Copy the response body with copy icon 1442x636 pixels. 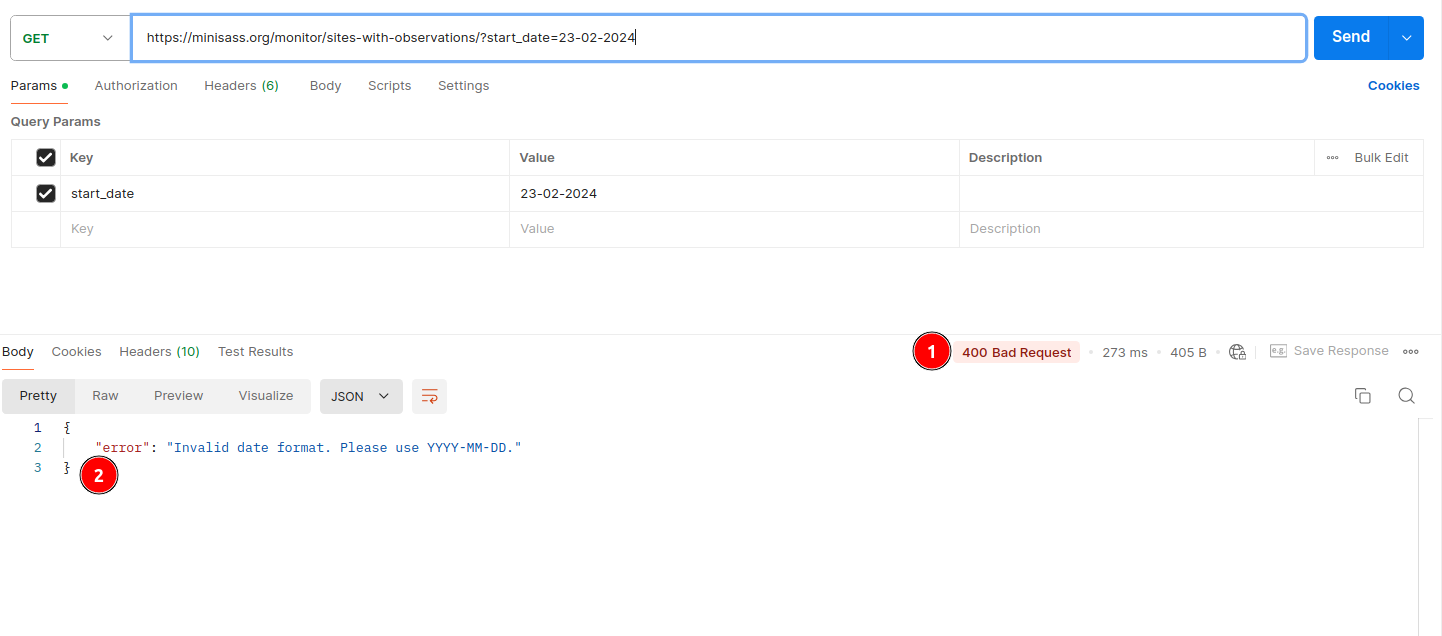click(x=1362, y=396)
